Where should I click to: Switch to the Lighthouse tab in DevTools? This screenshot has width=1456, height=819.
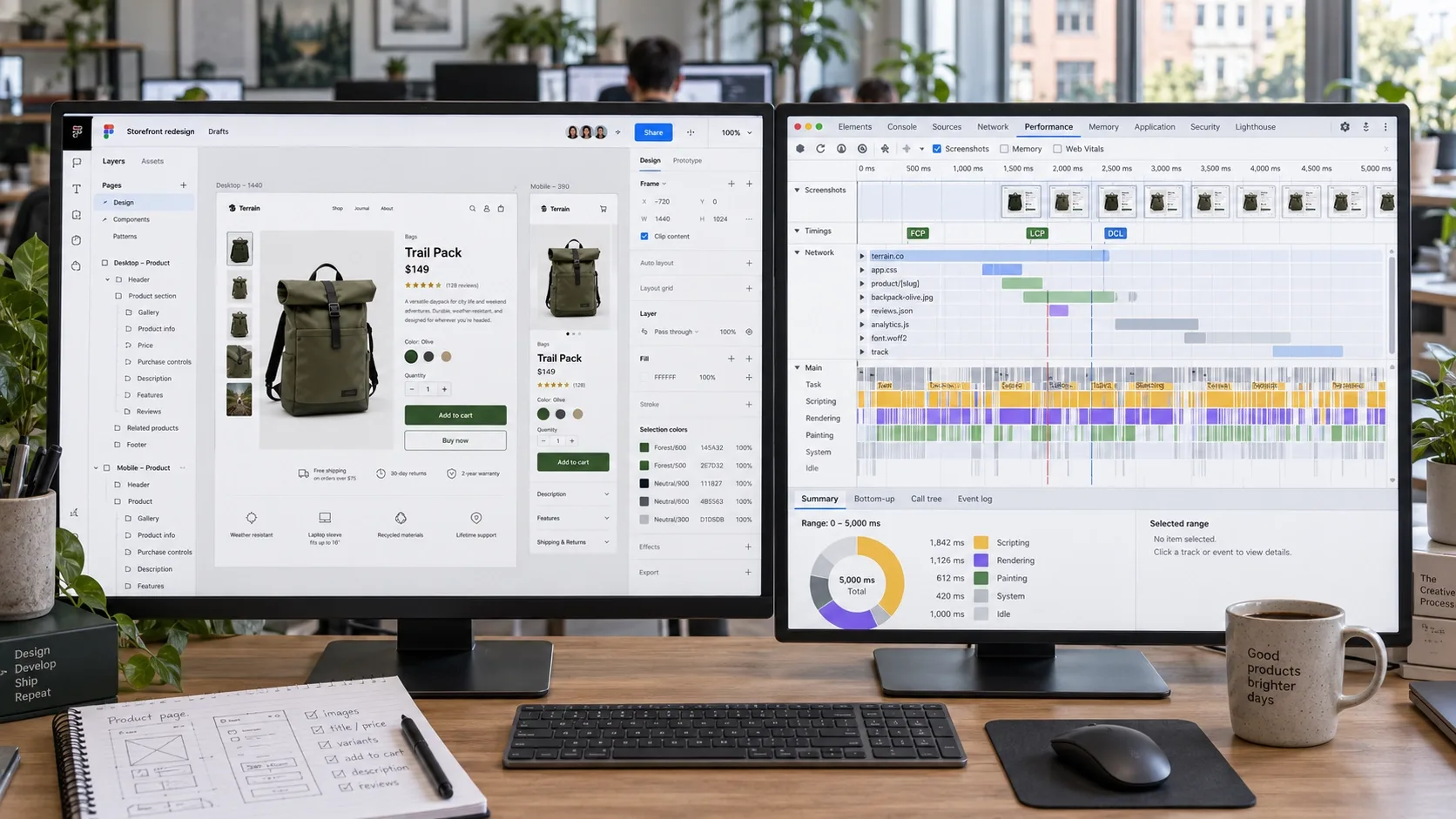point(1255,127)
